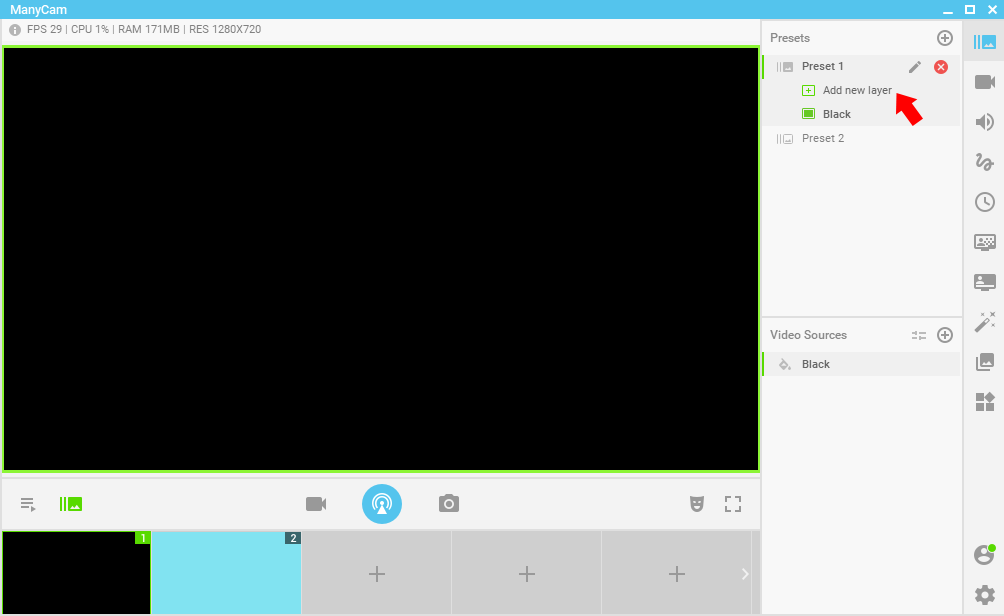Image resolution: width=1004 pixels, height=616 pixels.
Task: Select Preset 1 in the Presets list
Action: [x=861, y=67]
